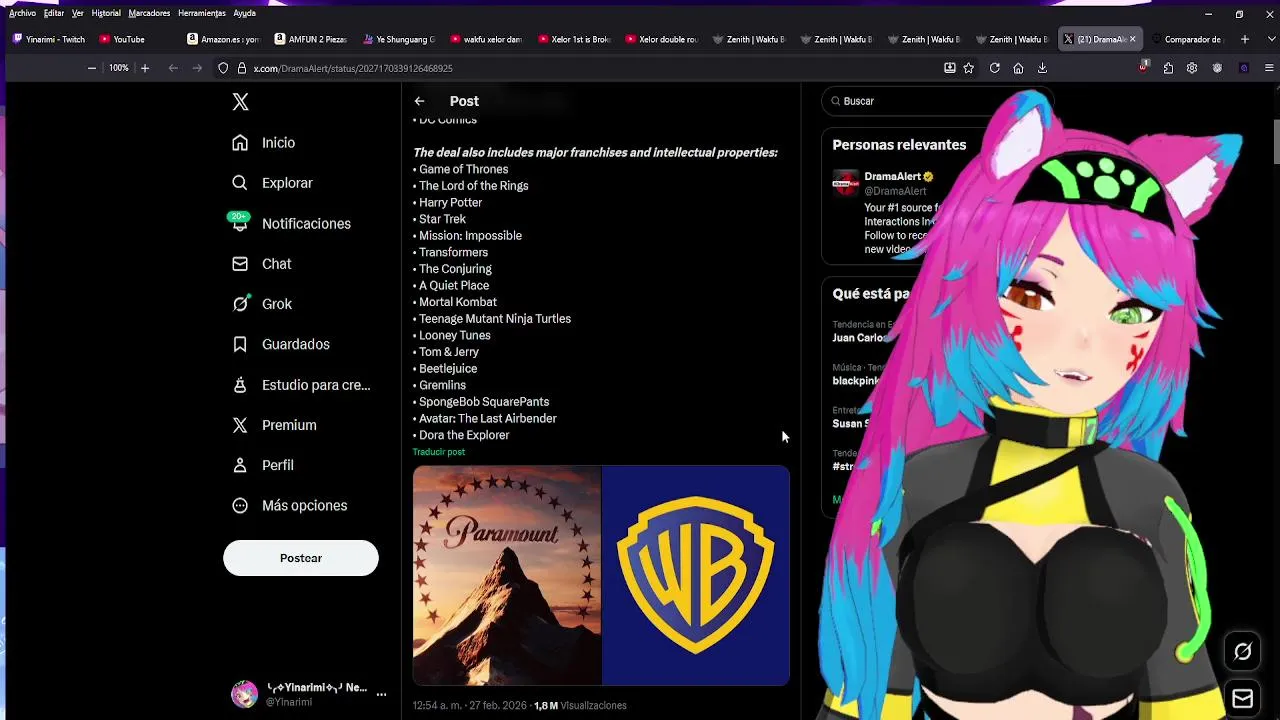Open the Historial menu

click(x=106, y=13)
